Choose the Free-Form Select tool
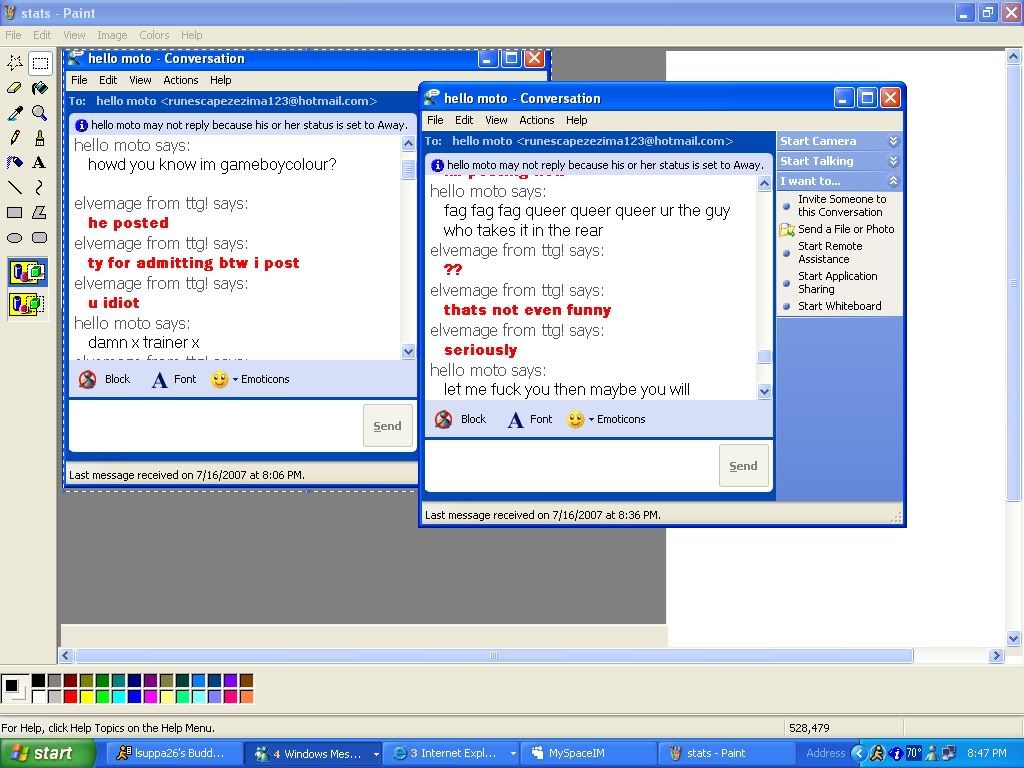Image resolution: width=1024 pixels, height=768 pixels. click(x=15, y=63)
